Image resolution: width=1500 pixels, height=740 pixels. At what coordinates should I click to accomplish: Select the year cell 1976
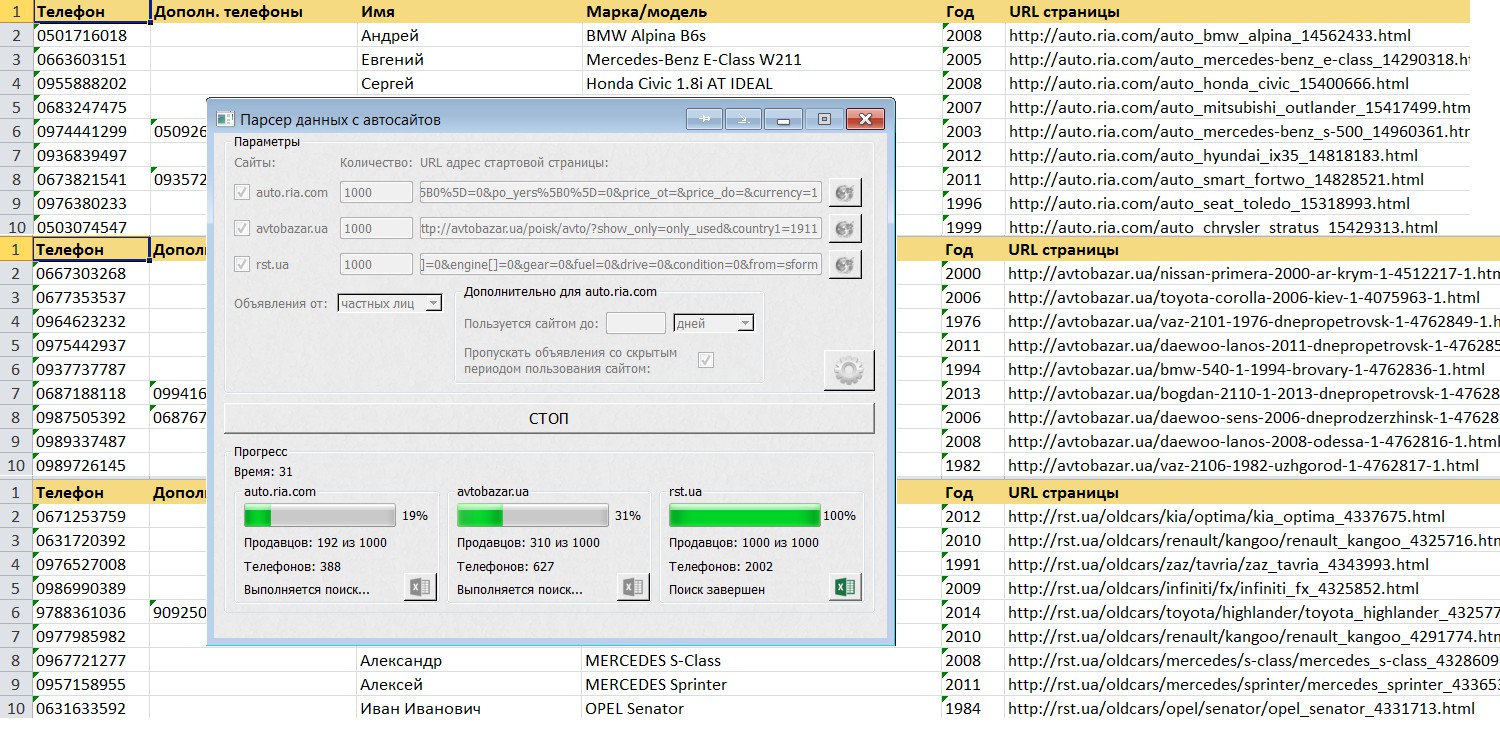[972, 321]
